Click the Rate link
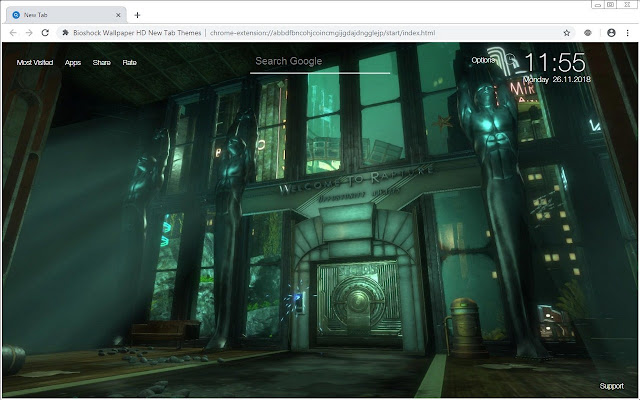Image resolution: width=640 pixels, height=400 pixels. point(129,62)
